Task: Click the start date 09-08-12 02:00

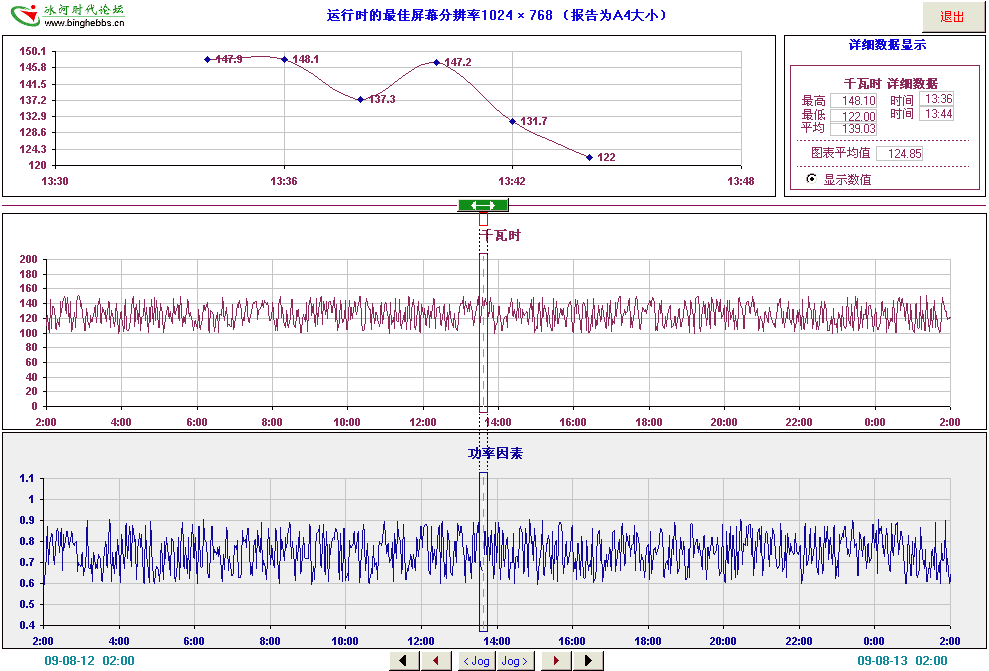Action: [x=89, y=661]
